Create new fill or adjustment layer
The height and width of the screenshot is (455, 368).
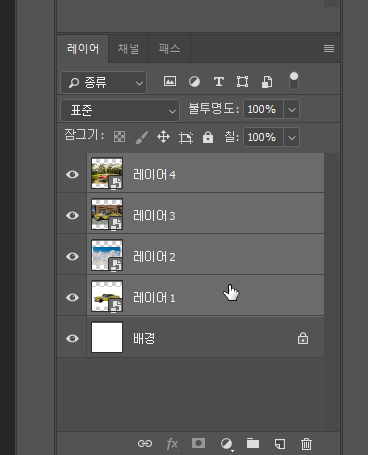[x=226, y=444]
